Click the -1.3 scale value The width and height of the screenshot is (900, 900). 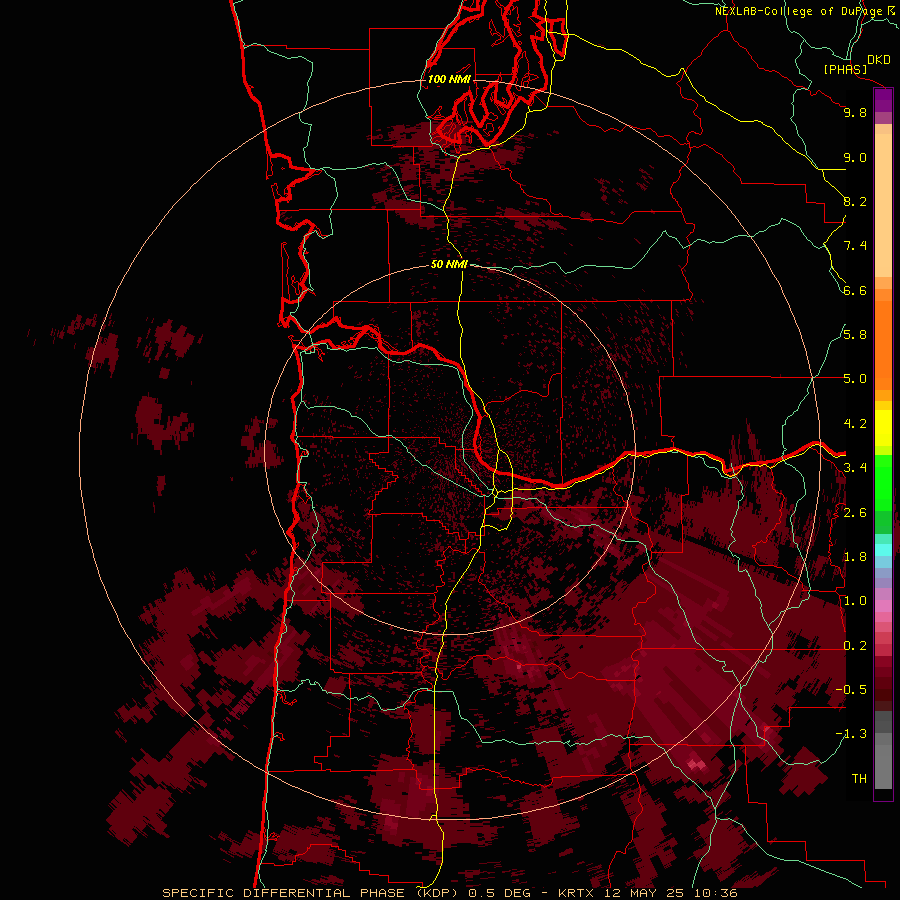851,734
